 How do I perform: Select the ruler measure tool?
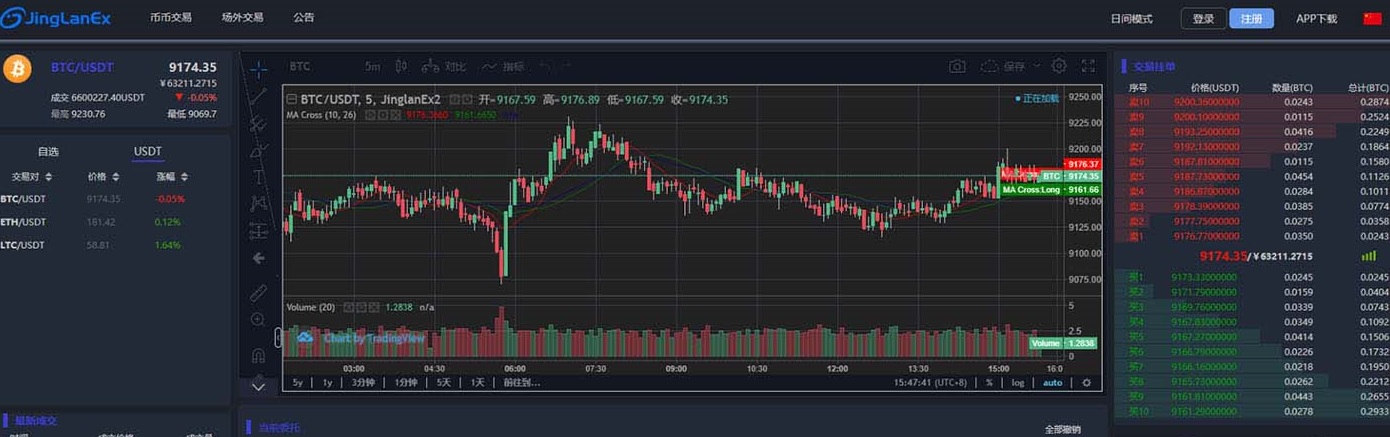coord(259,293)
